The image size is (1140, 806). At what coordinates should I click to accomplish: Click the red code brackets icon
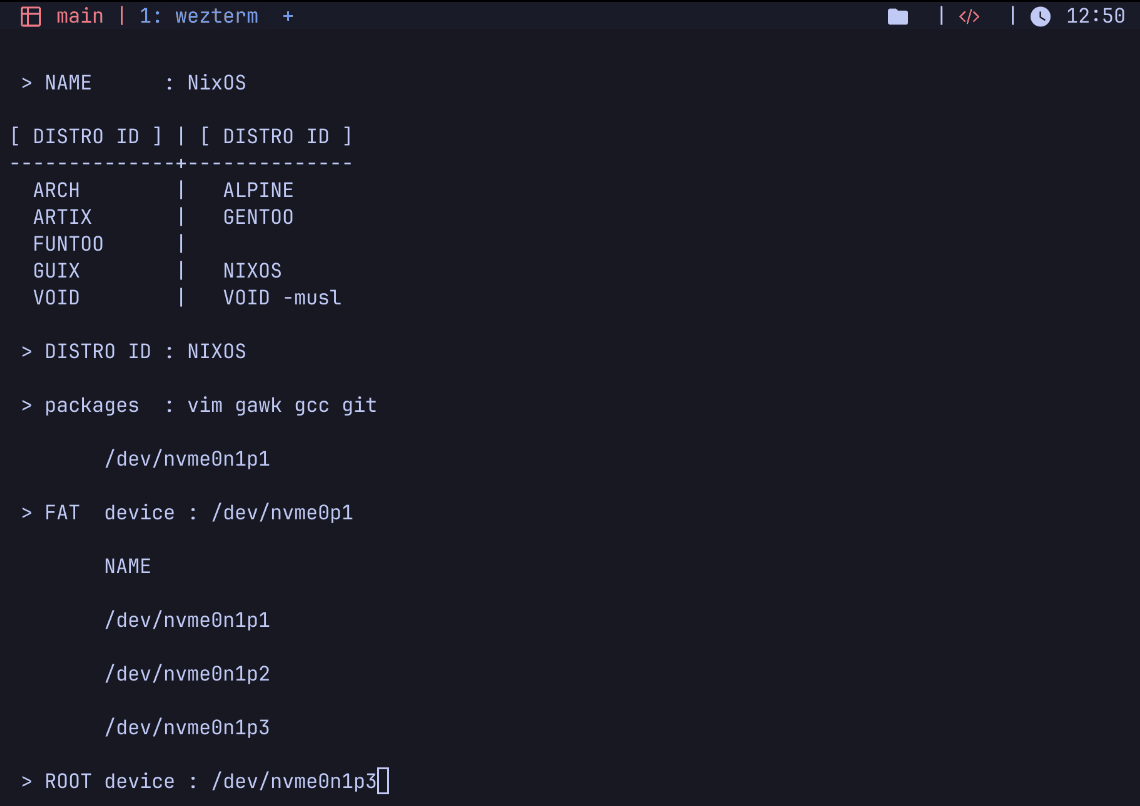click(x=969, y=17)
